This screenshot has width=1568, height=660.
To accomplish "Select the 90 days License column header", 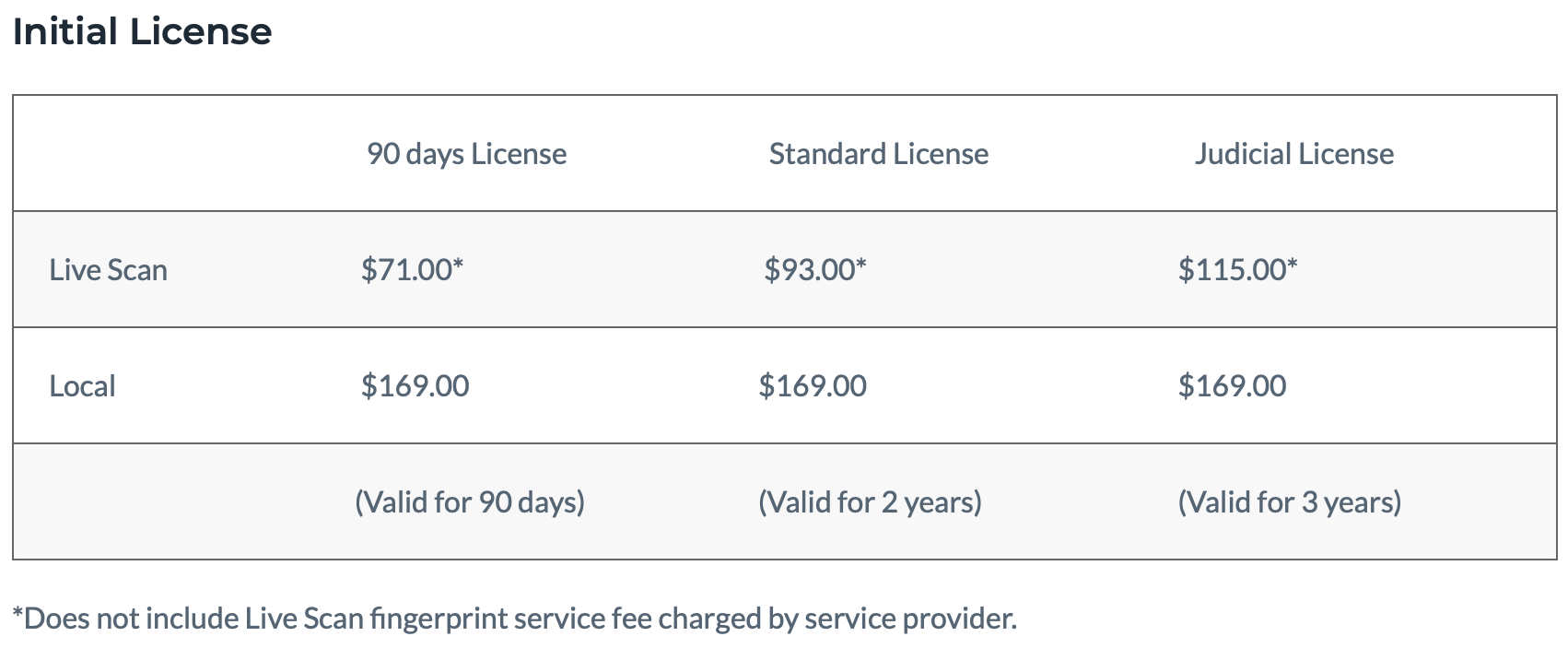I will 466,154.
